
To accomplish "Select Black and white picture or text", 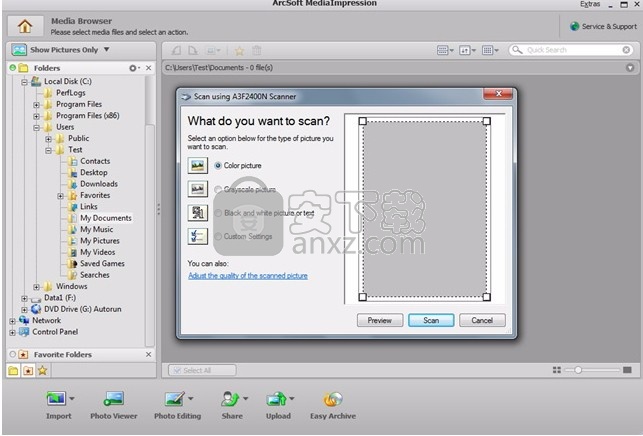I will click(x=218, y=213).
